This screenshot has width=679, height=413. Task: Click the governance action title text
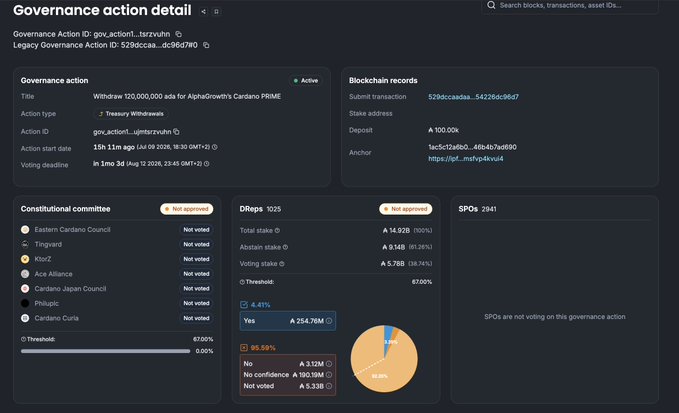point(187,96)
